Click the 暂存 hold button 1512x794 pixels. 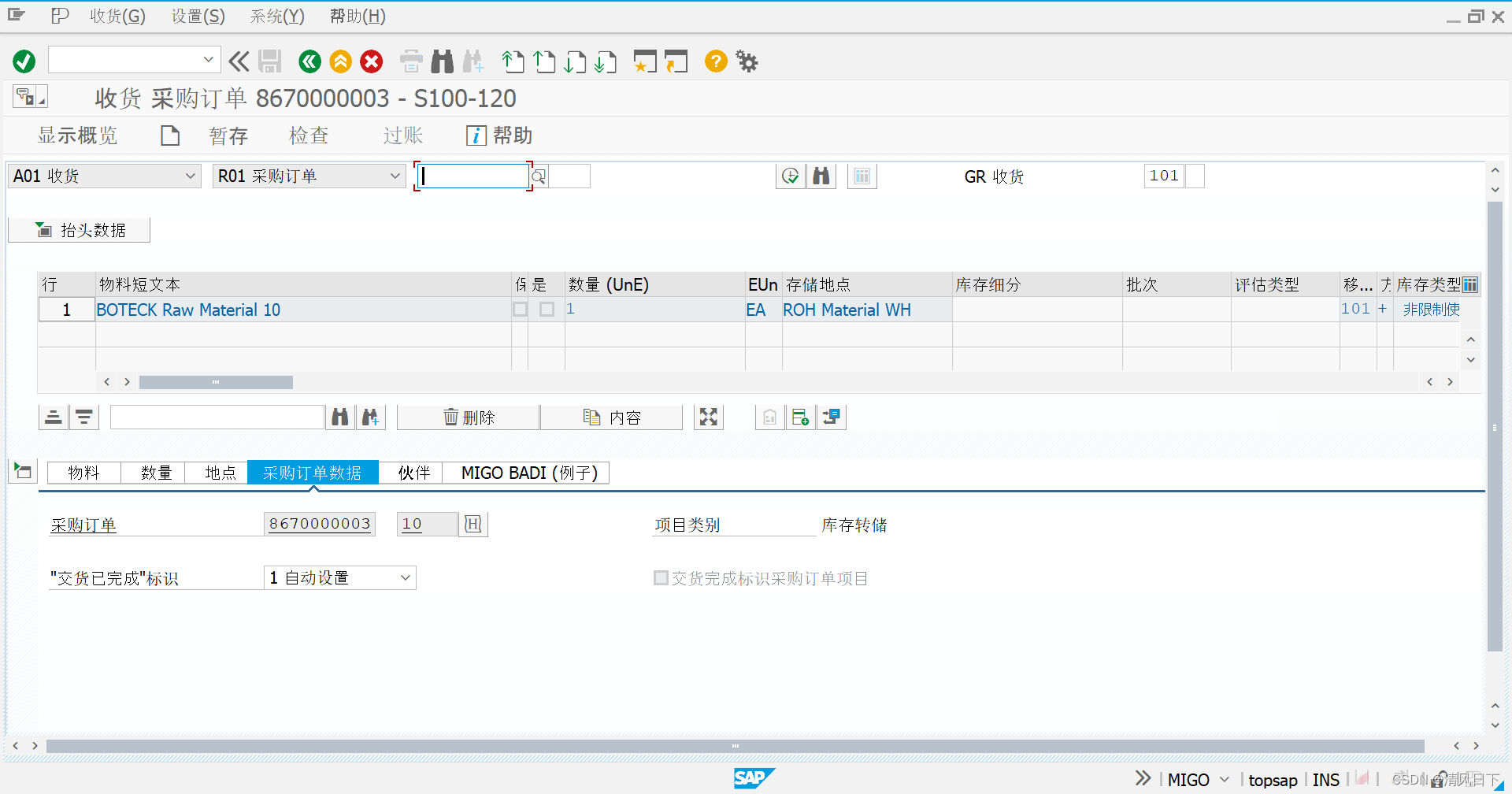pos(228,135)
